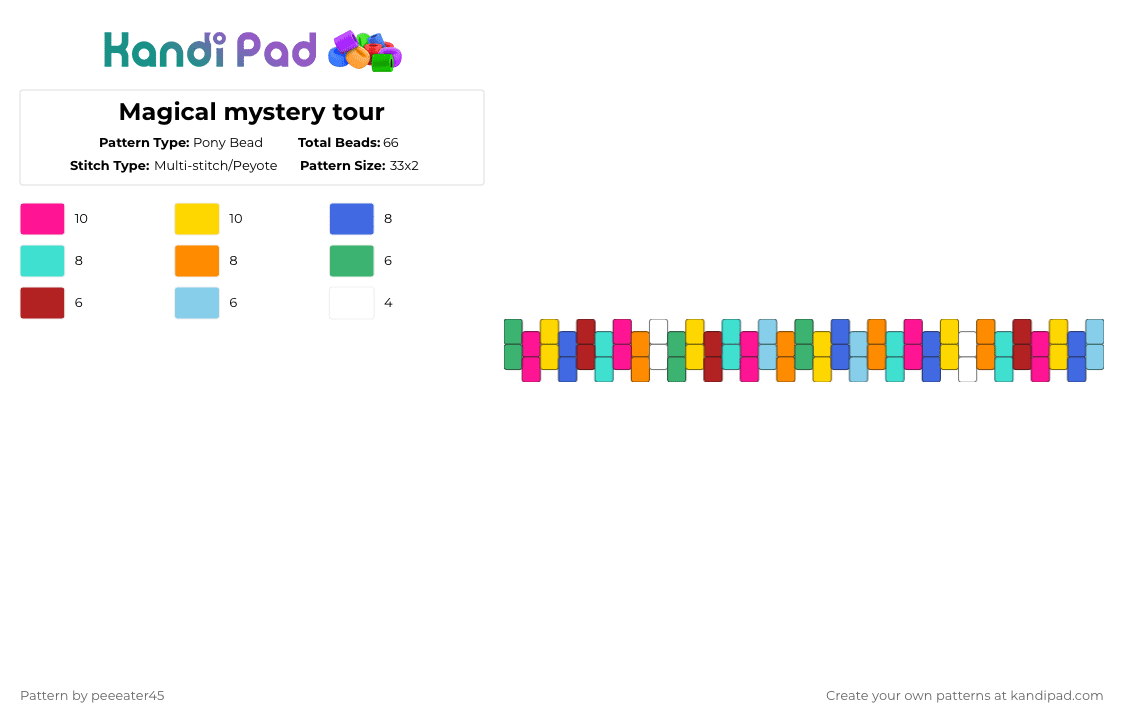The image size is (1124, 720).
Task: Click 'Pattern by peeeater45' credit
Action: tap(92, 696)
